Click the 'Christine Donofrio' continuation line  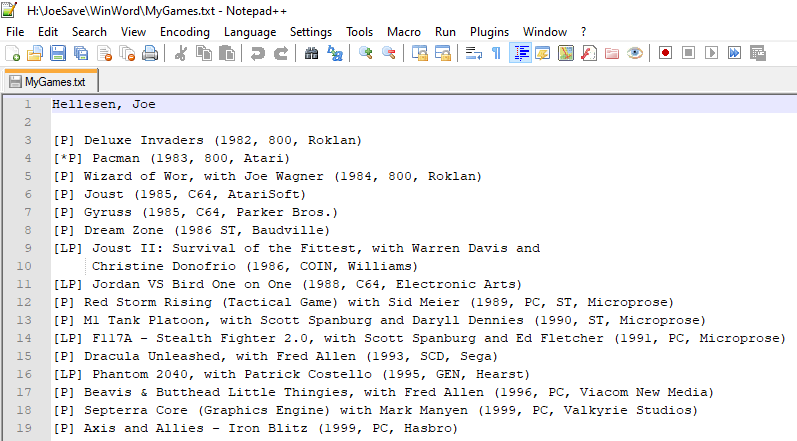pyautogui.click(x=255, y=266)
